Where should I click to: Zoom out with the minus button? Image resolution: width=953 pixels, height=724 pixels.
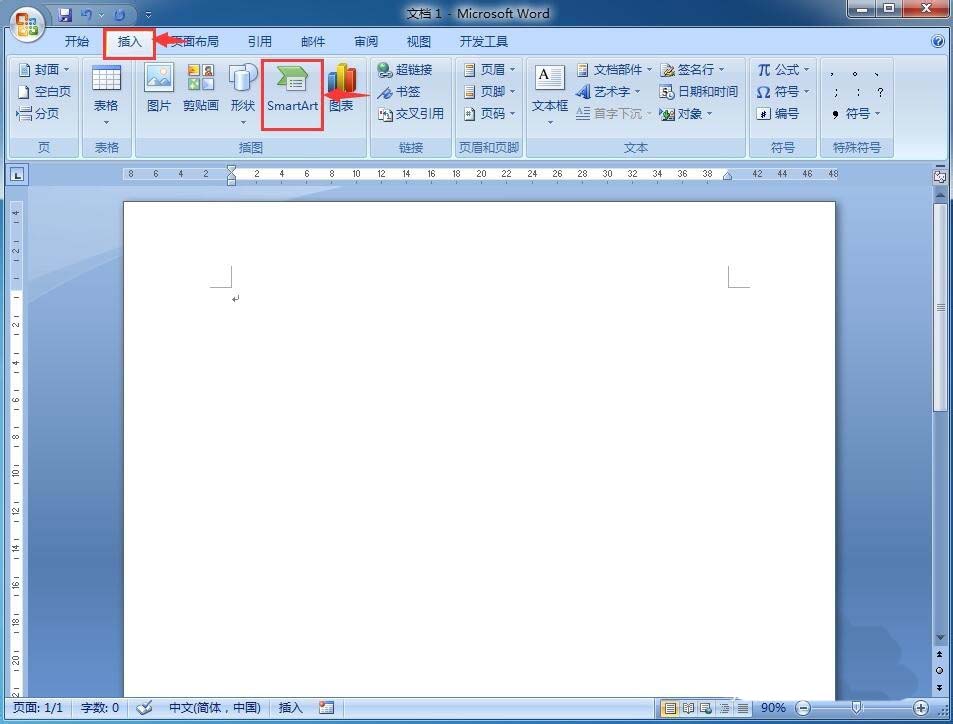pos(803,708)
